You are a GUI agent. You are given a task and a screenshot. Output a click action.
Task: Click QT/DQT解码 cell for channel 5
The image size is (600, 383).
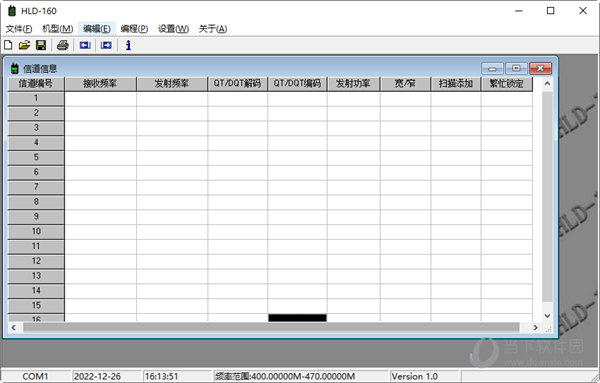(238, 158)
